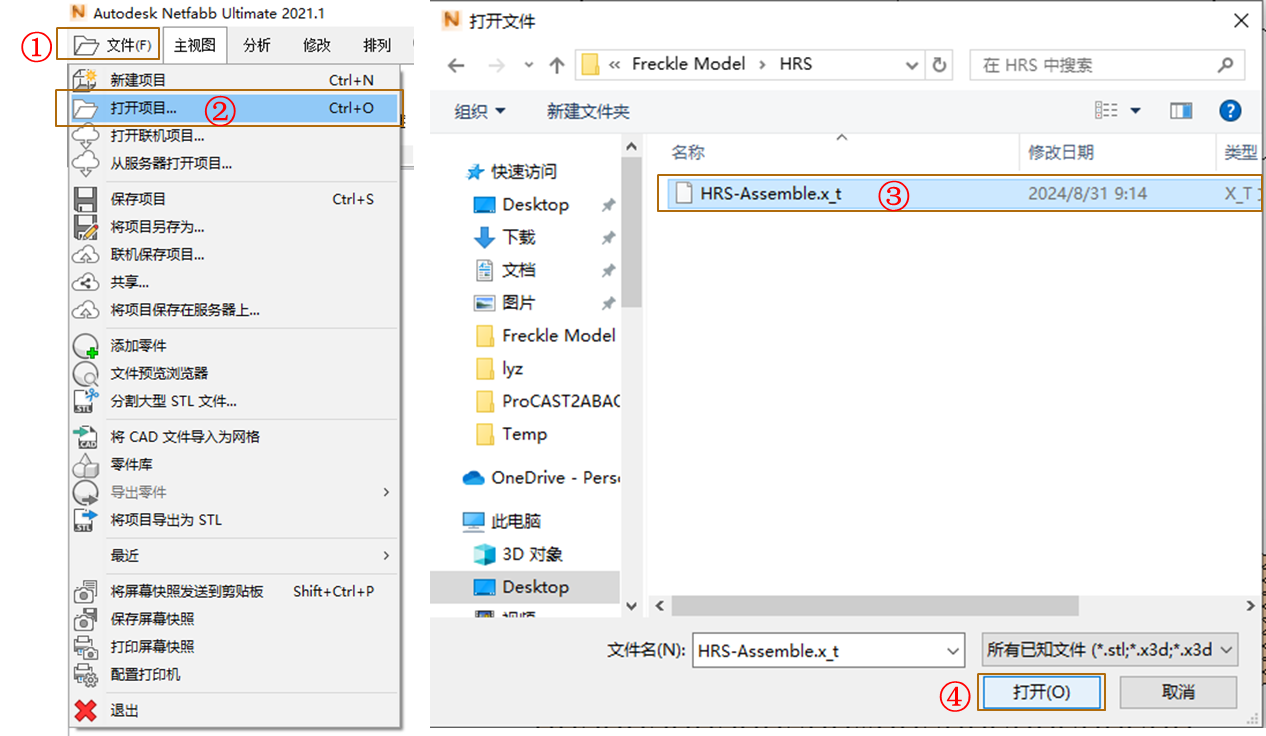Click the back navigation arrow in Open dialog
Image resolution: width=1266 pixels, height=736 pixels.
click(456, 65)
